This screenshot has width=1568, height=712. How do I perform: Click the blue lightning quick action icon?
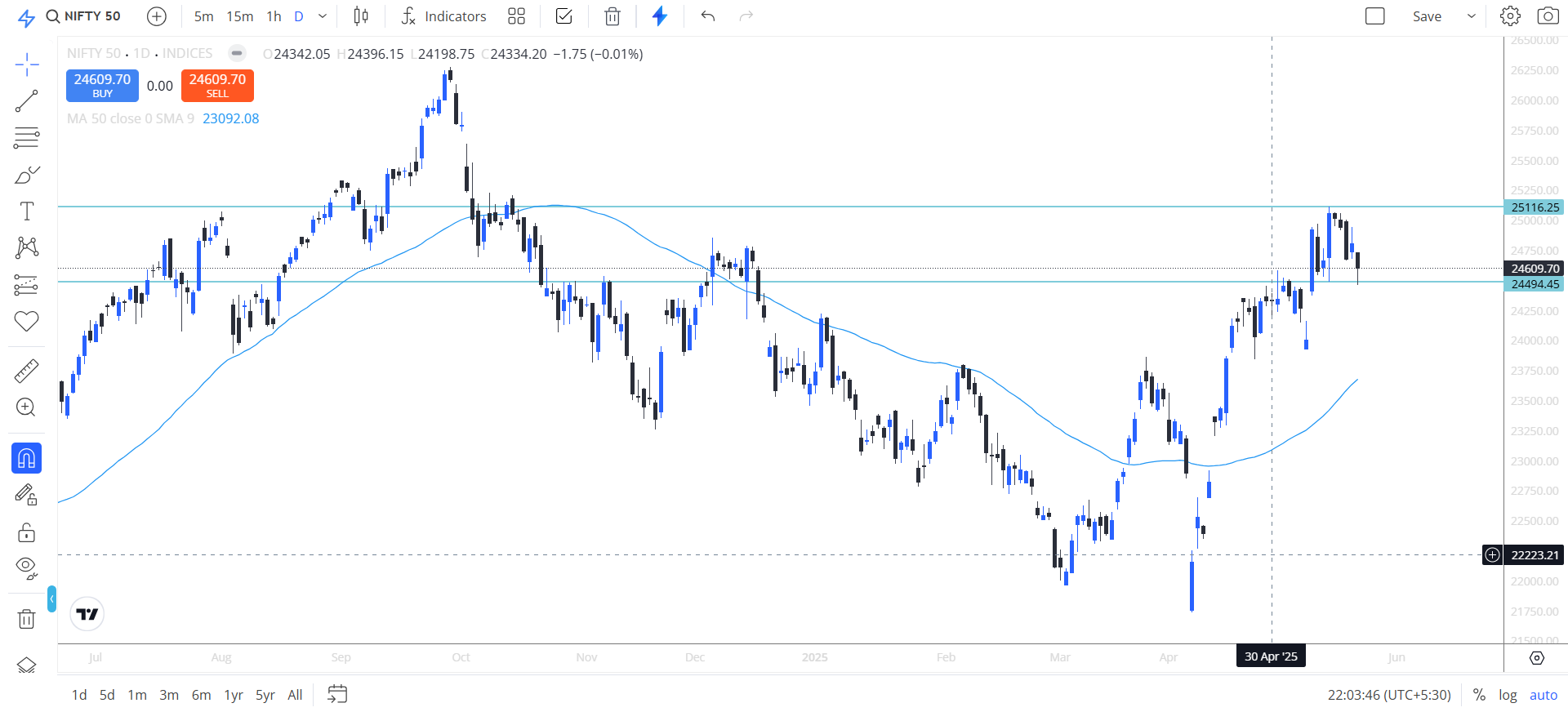pos(660,16)
